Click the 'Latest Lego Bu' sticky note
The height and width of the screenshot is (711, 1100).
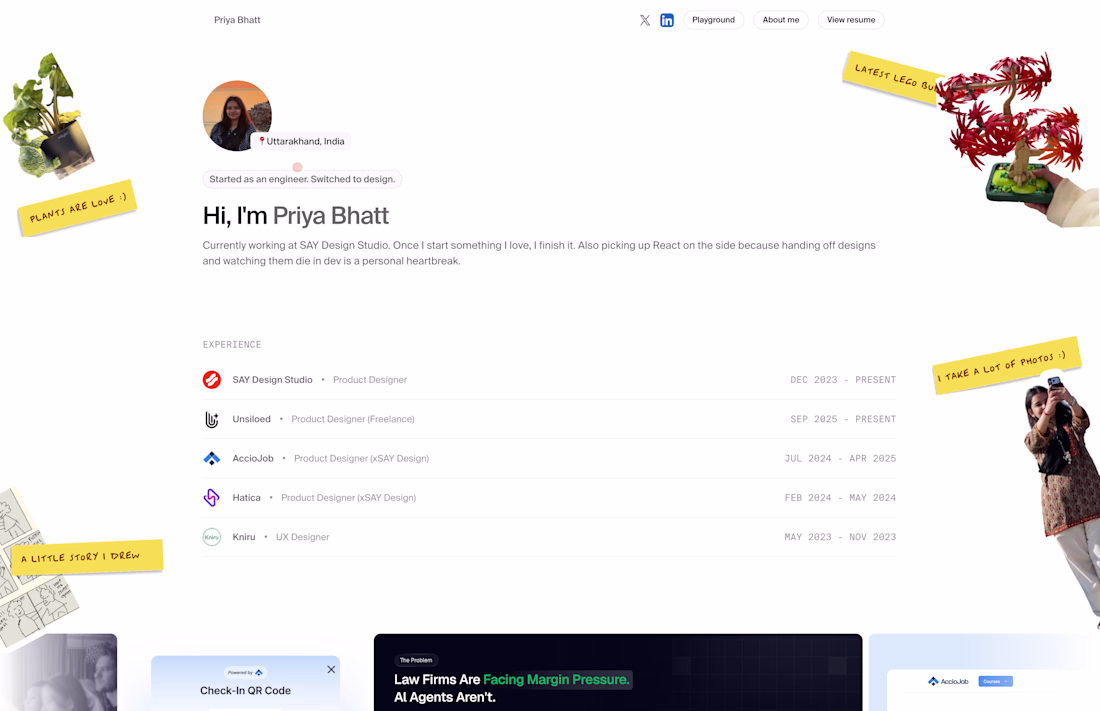891,77
